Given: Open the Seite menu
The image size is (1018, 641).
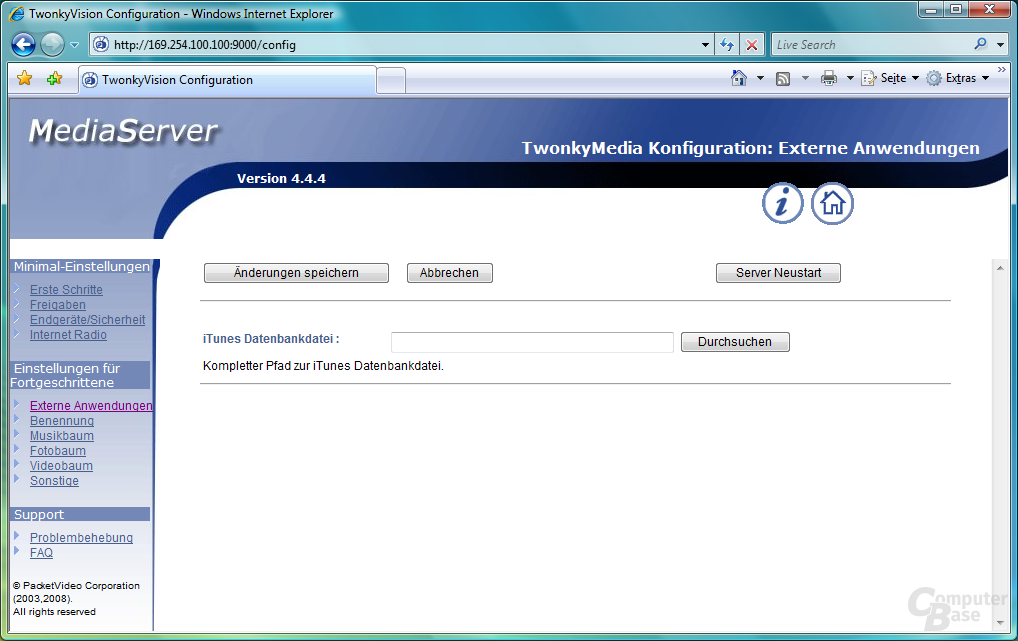Looking at the screenshot, I should click(890, 78).
